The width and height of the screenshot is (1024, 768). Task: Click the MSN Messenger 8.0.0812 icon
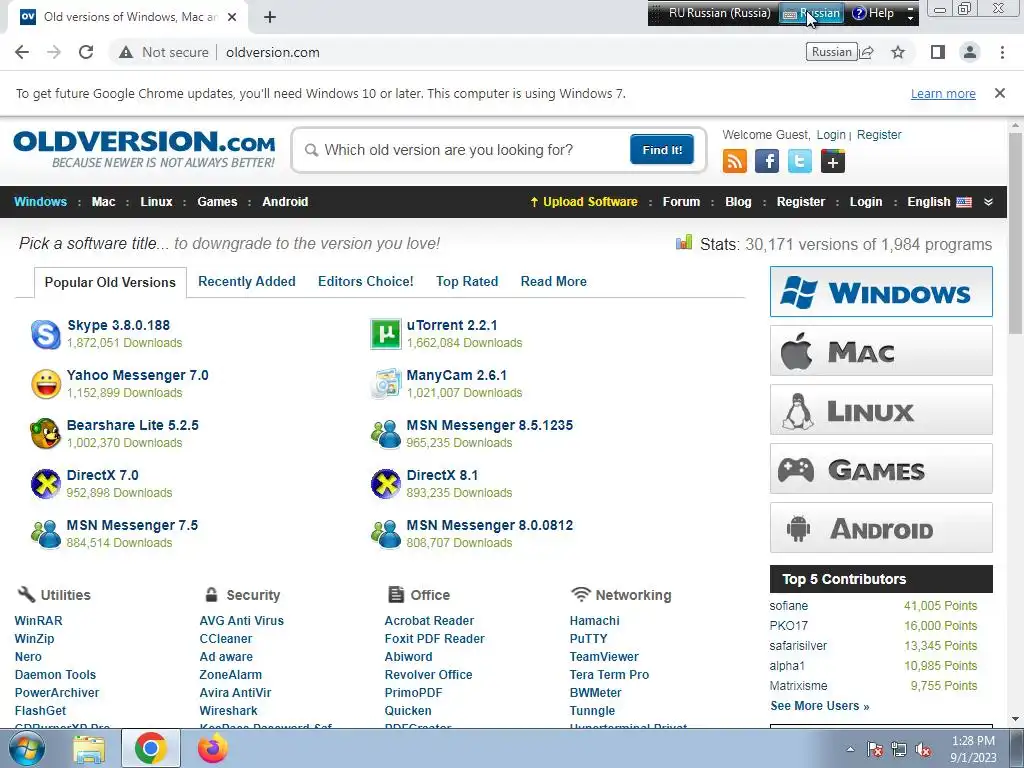click(385, 534)
